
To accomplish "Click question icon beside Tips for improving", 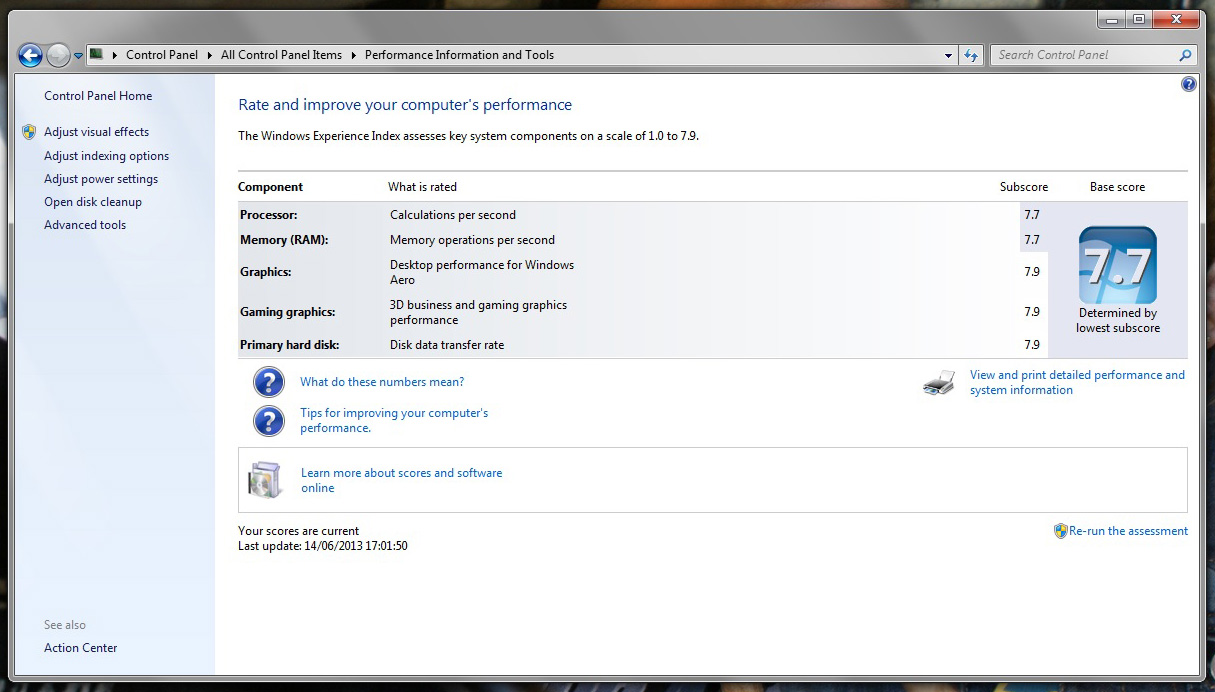I will pyautogui.click(x=269, y=421).
